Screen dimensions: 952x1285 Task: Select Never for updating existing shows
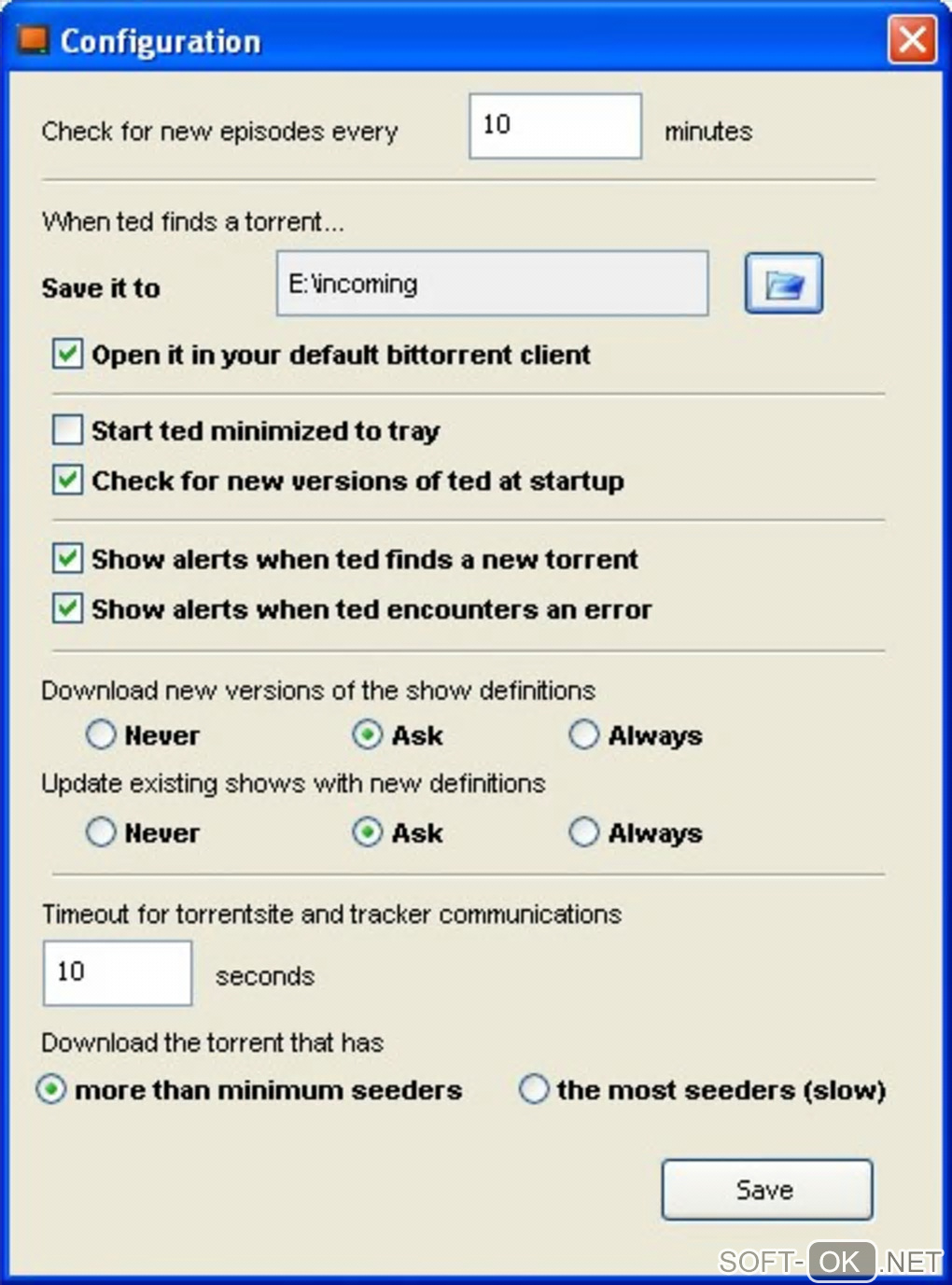coord(101,832)
